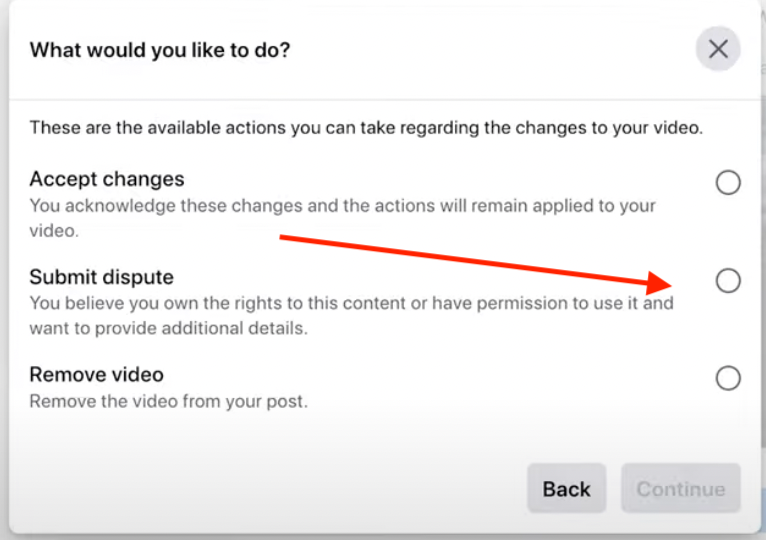This screenshot has width=766, height=540.
Task: Pick the Remove video radio button
Action: 728,378
